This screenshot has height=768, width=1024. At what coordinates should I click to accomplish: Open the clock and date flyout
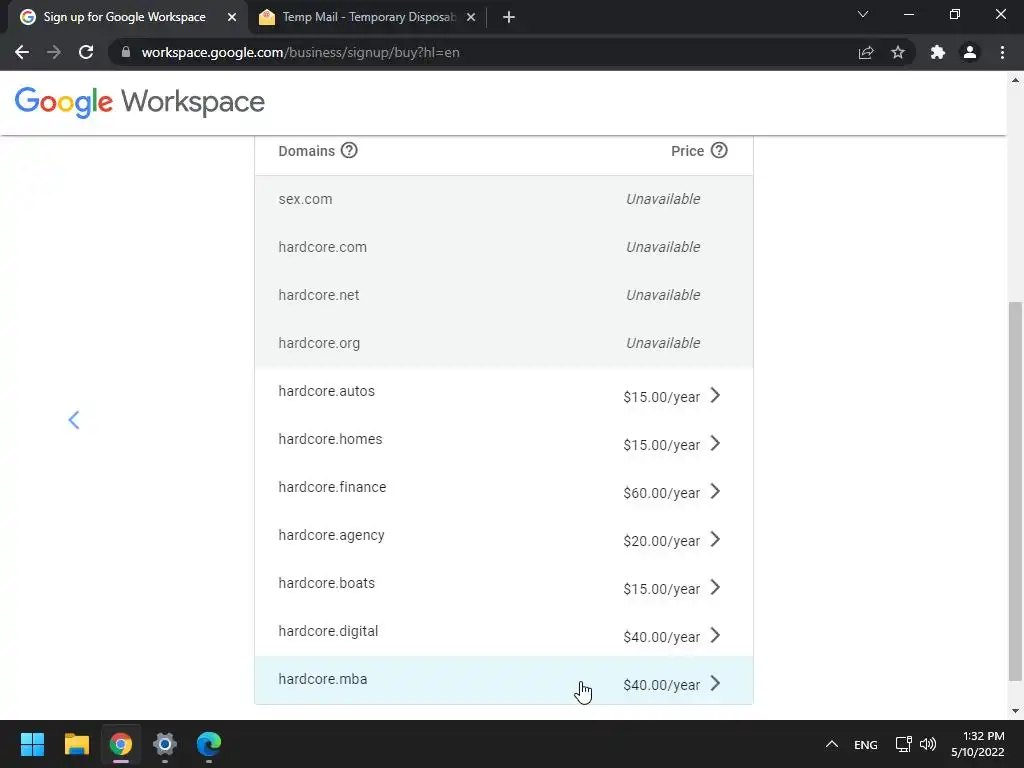[978, 744]
